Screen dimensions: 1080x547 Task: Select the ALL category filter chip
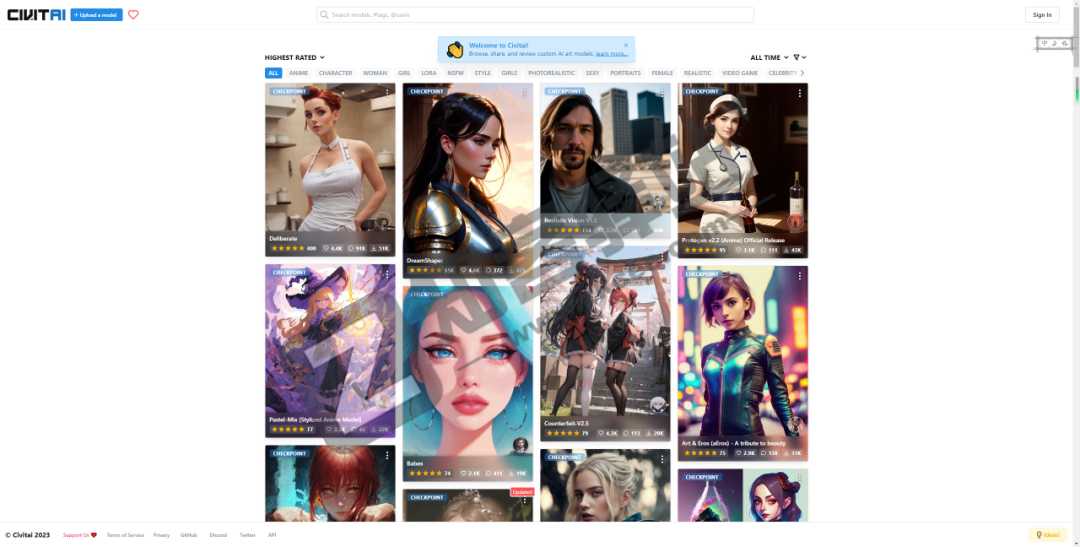point(273,73)
